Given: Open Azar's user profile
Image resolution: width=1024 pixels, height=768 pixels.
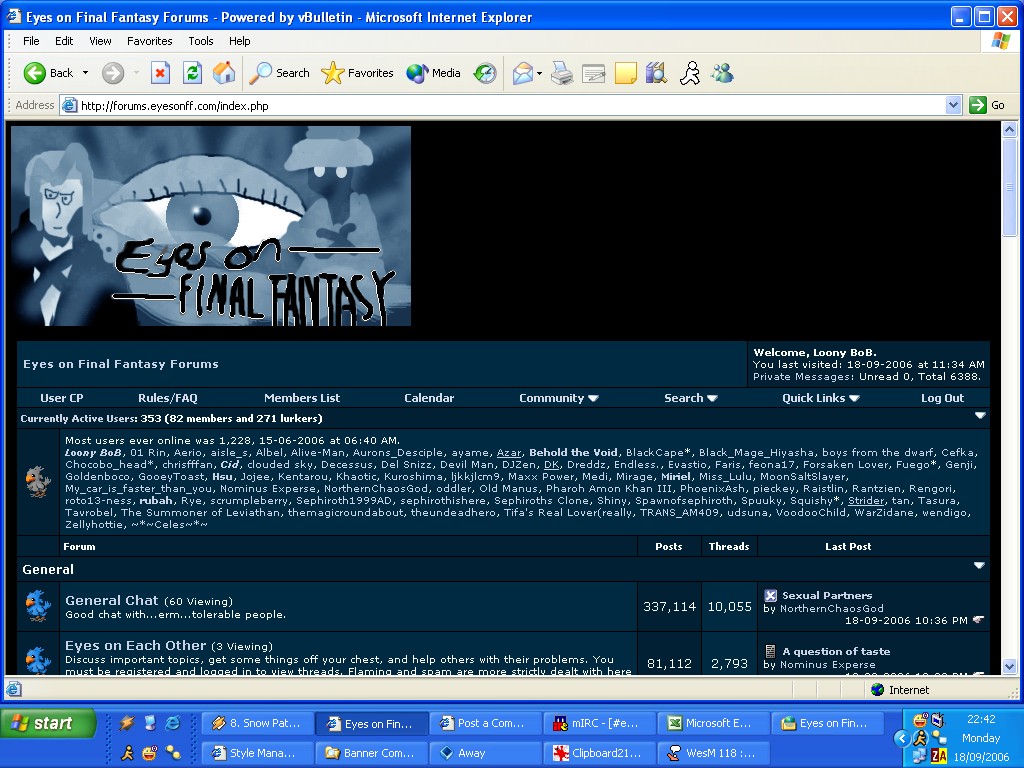Looking at the screenshot, I should (509, 453).
